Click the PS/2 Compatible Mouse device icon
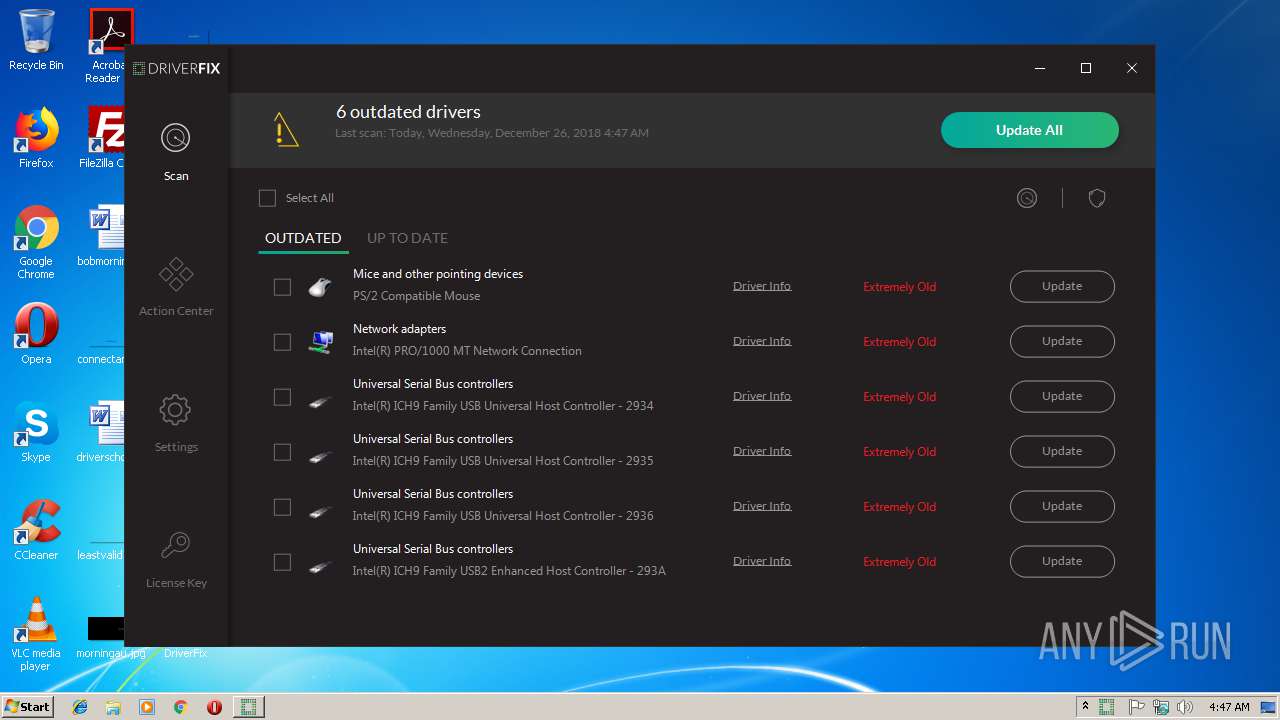Image resolution: width=1280 pixels, height=720 pixels. pyautogui.click(x=320, y=287)
